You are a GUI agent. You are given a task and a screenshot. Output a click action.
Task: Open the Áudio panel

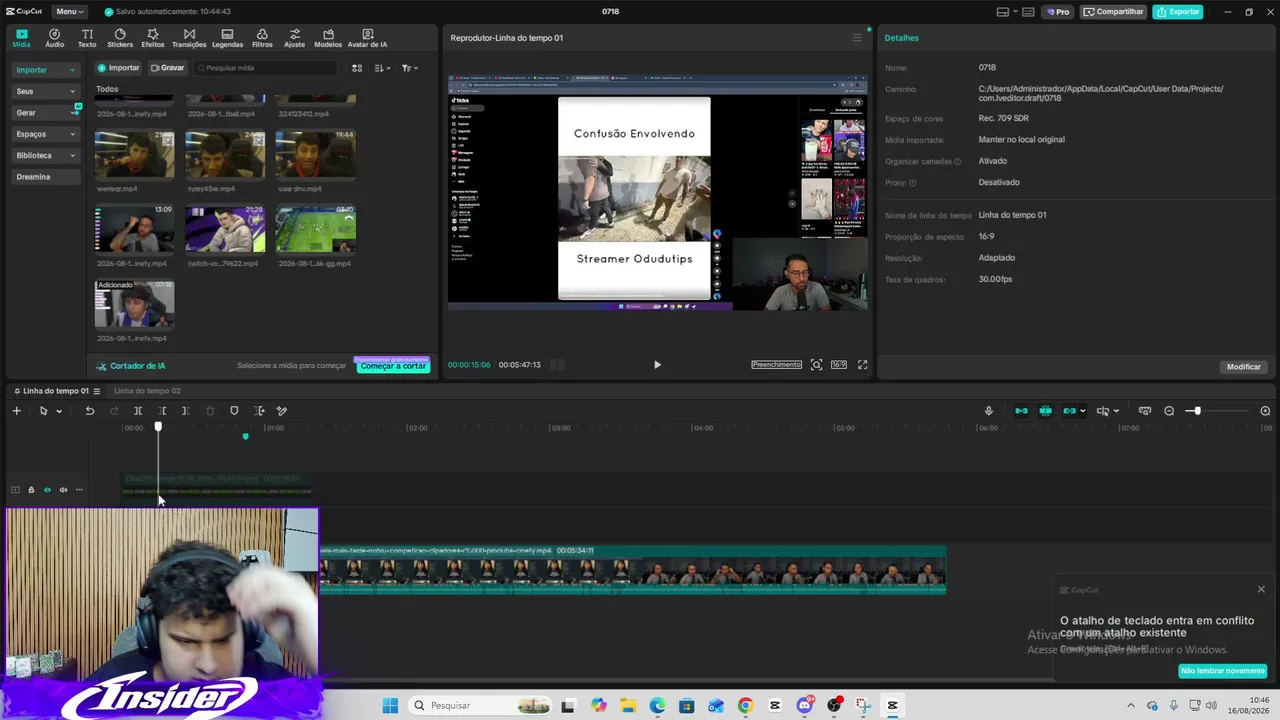tap(54, 38)
